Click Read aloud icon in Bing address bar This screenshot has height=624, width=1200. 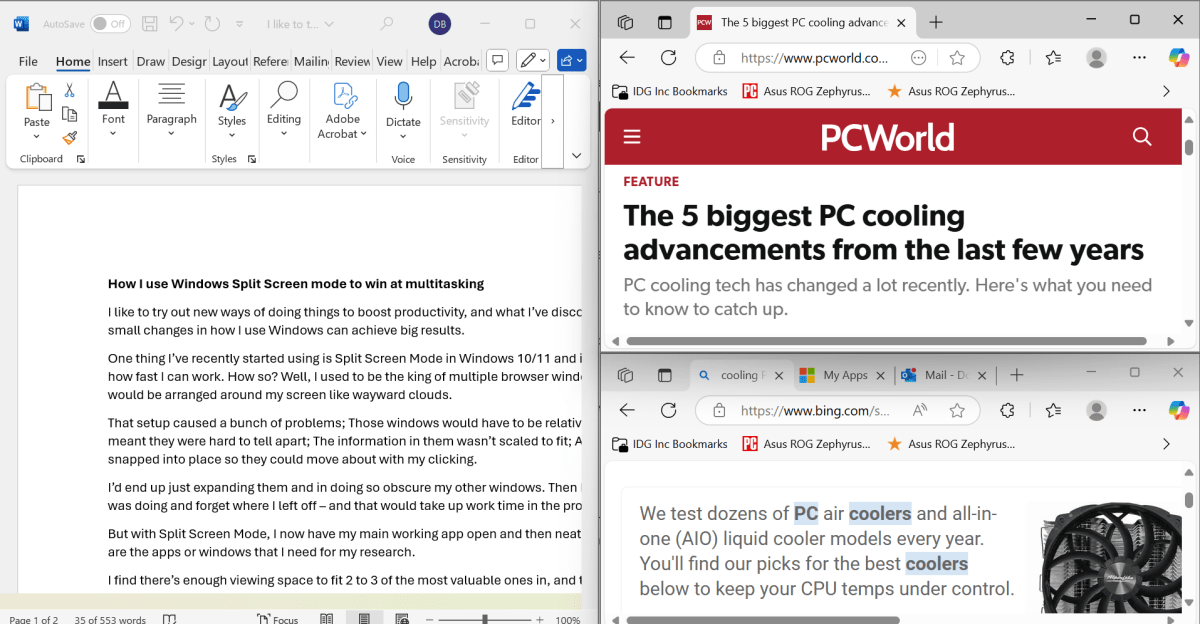920,410
